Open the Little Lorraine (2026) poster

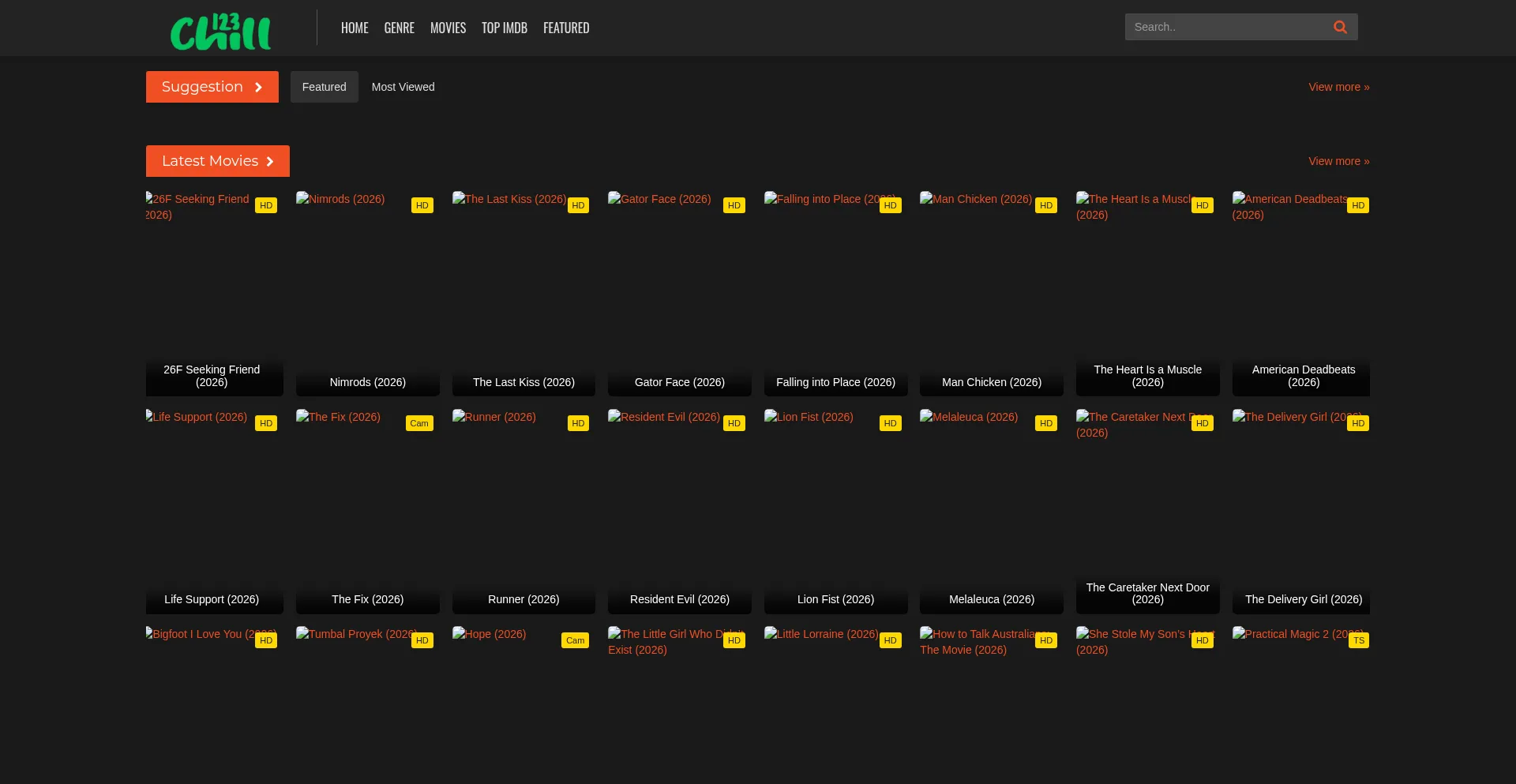pyautogui.click(x=836, y=705)
